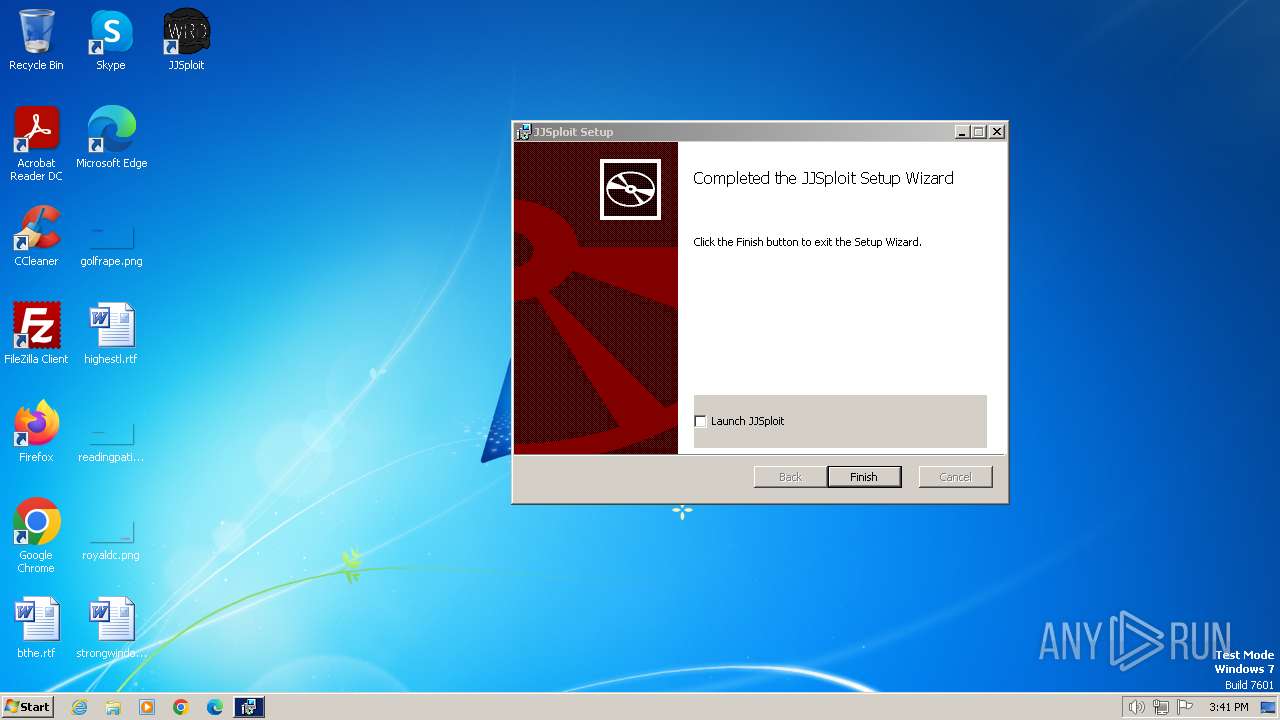Viewport: 1280px width, 720px height.
Task: Select the JJSploit desktop shortcut
Action: [186, 40]
